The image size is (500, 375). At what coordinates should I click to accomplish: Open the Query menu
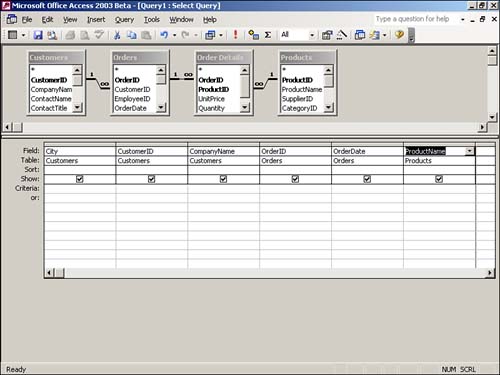click(124, 20)
